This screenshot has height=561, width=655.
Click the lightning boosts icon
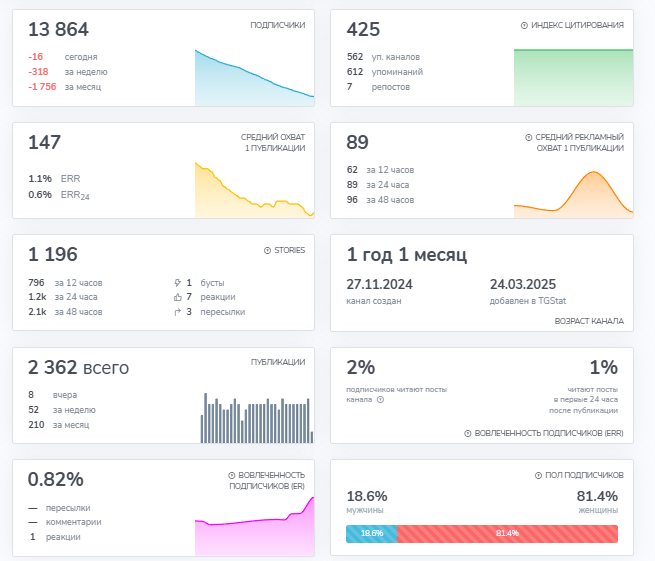coord(177,283)
